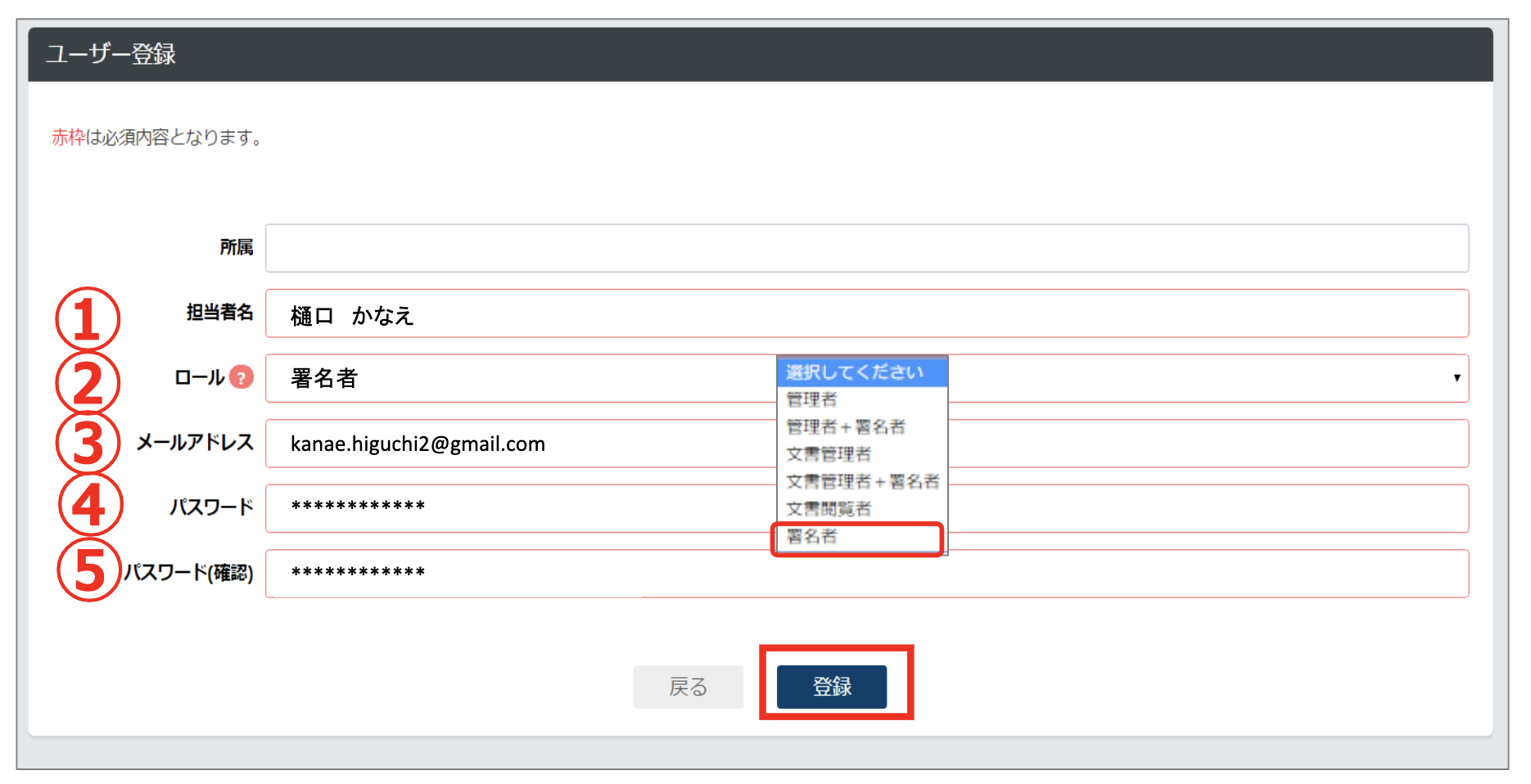Open the role selection dropdown arrow
This screenshot has width=1531, height=784.
click(x=1456, y=377)
